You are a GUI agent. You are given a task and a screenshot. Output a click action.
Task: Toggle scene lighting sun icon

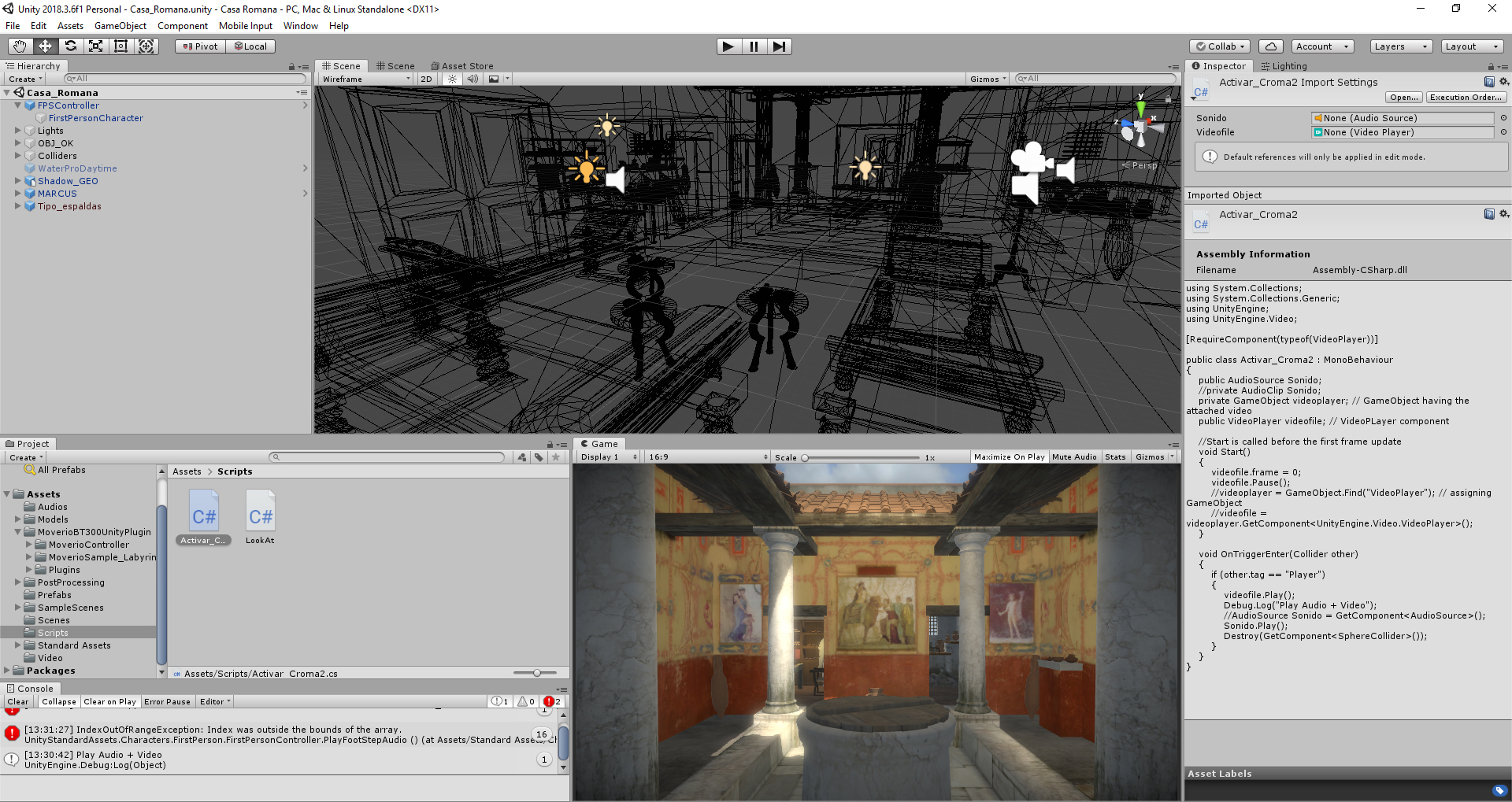(x=452, y=79)
